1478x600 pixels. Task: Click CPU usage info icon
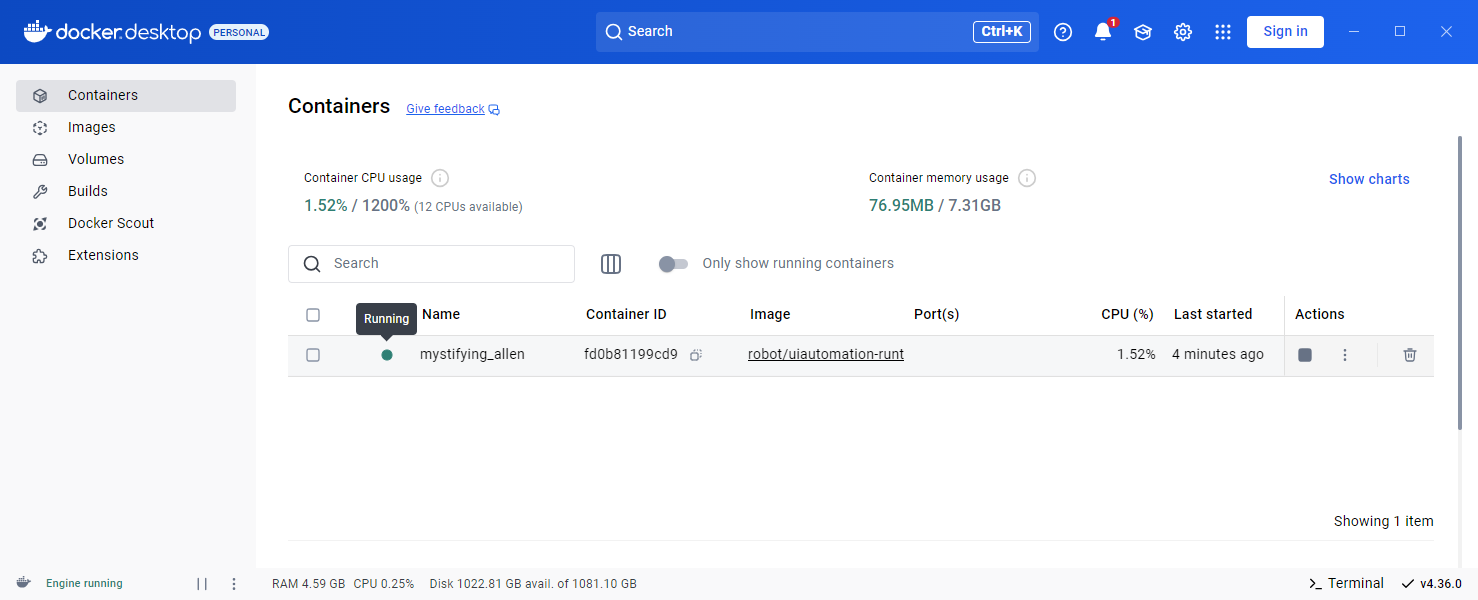[x=440, y=178]
